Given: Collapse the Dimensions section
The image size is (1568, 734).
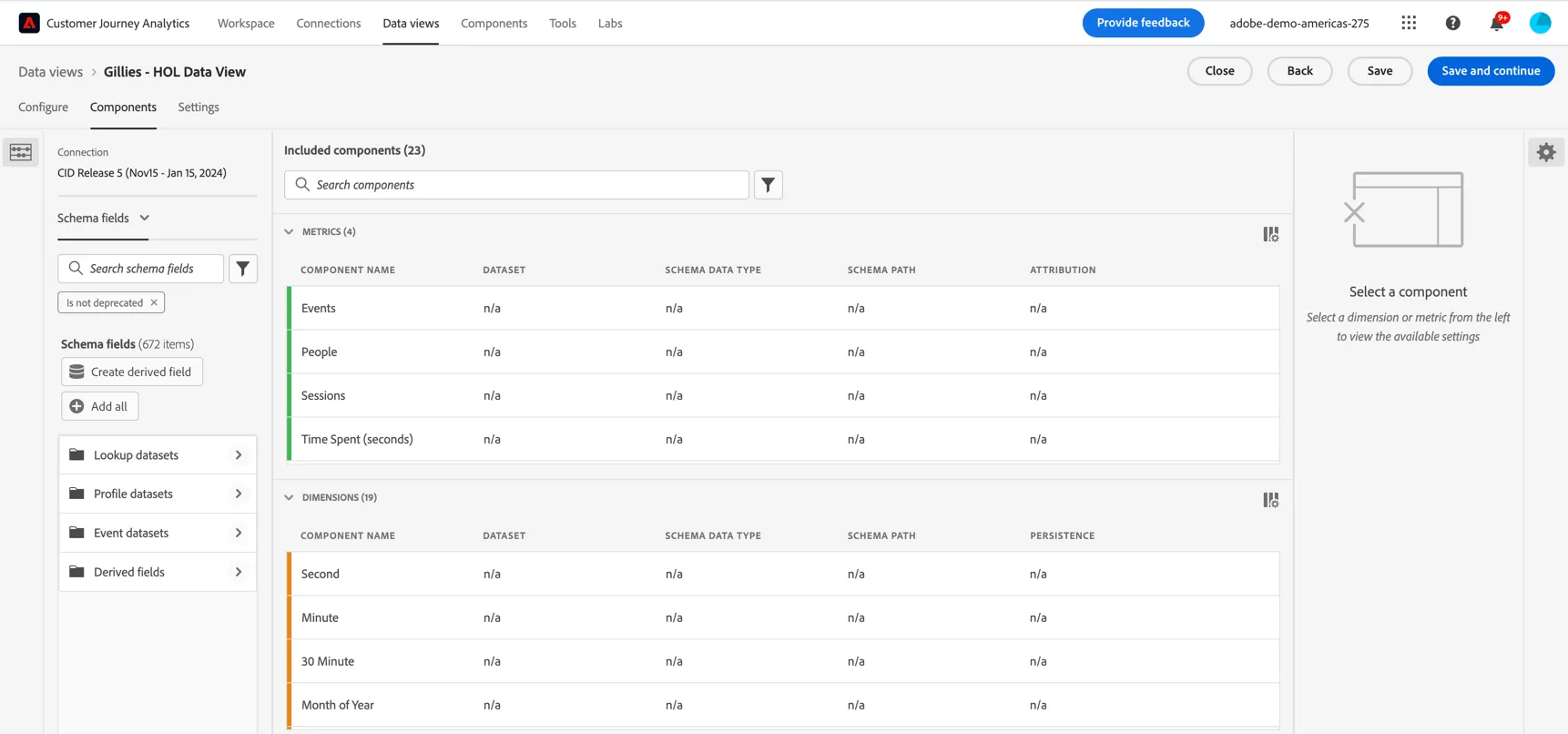Looking at the screenshot, I should [x=289, y=497].
